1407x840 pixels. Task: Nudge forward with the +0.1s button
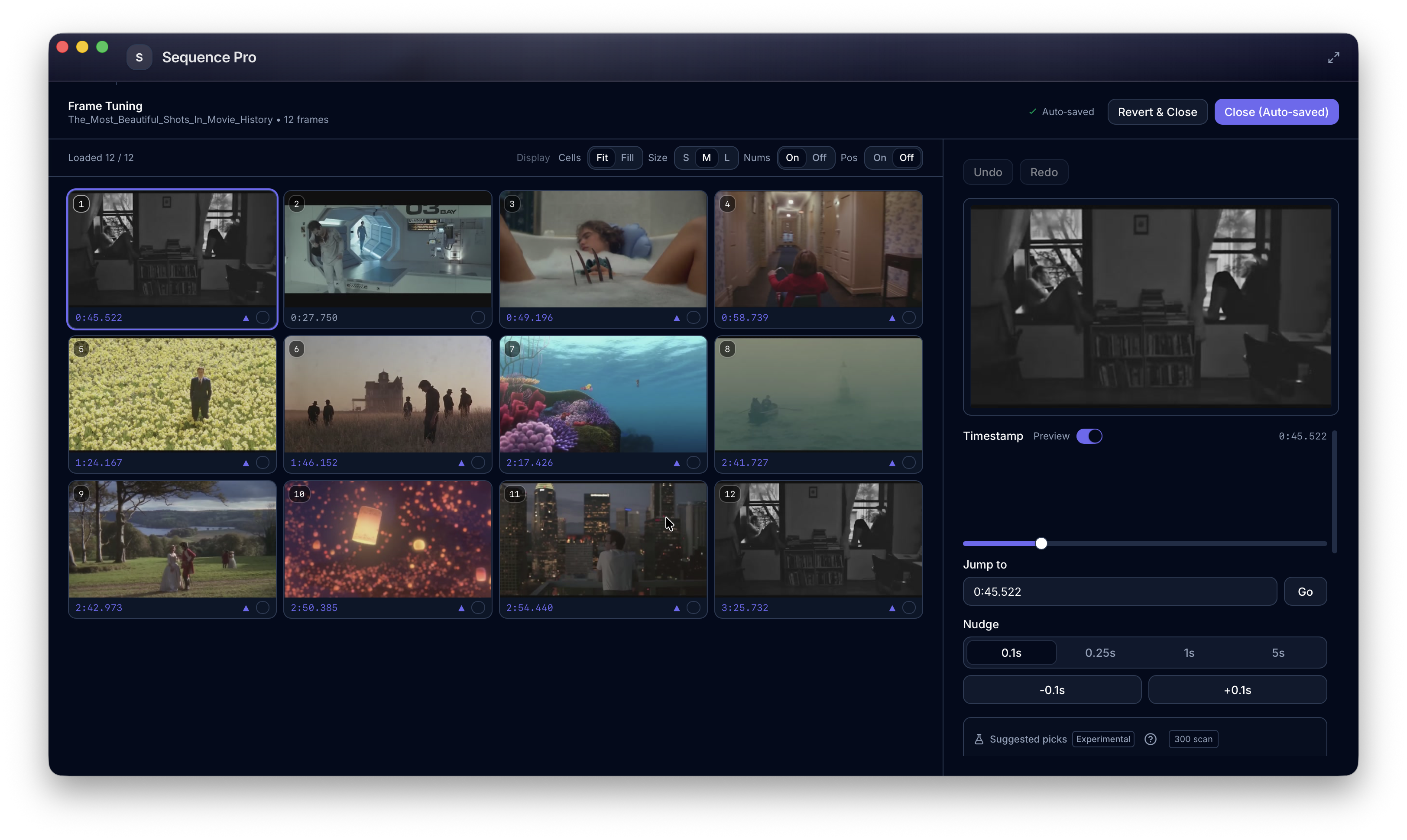coord(1237,691)
